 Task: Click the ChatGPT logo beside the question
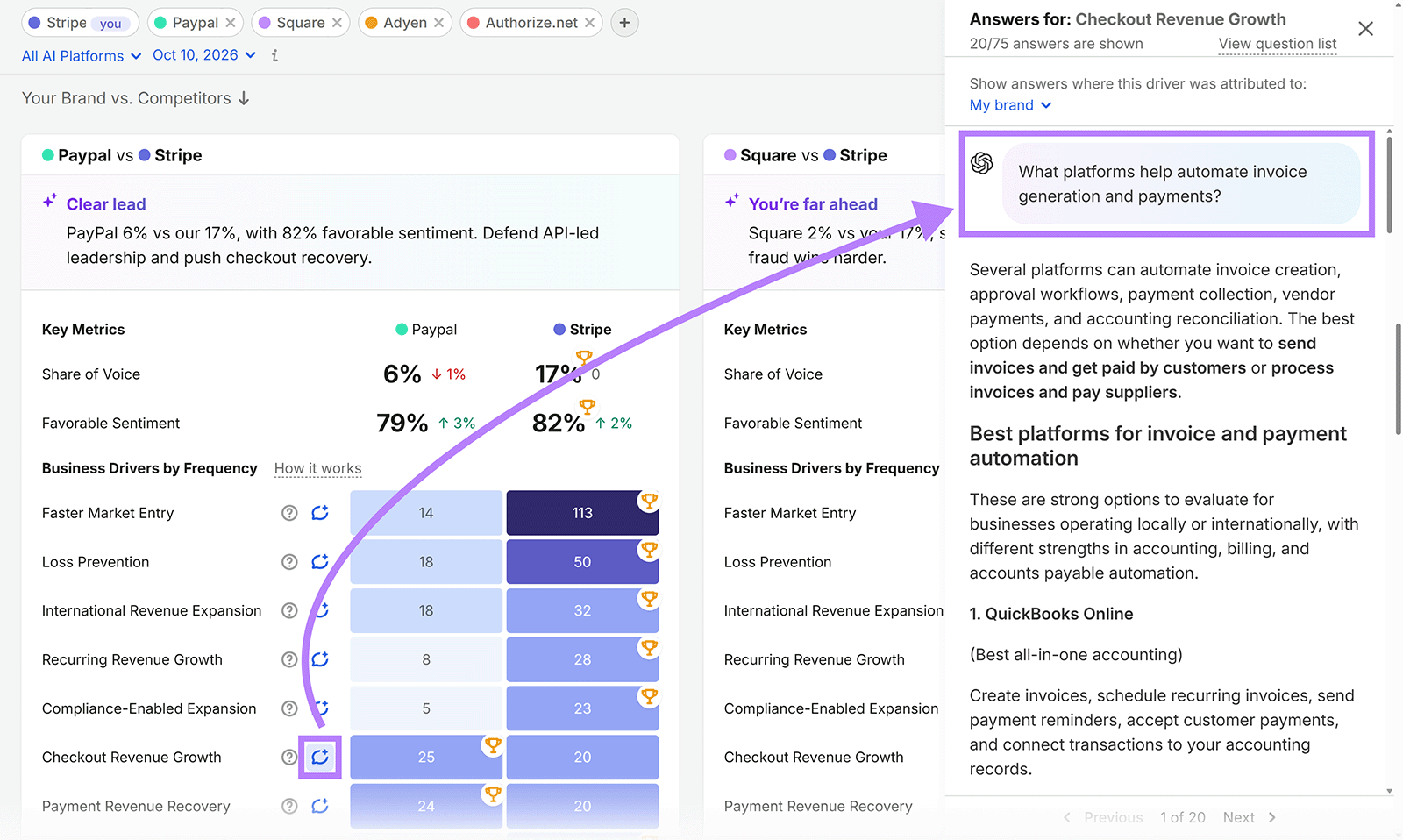(x=982, y=163)
